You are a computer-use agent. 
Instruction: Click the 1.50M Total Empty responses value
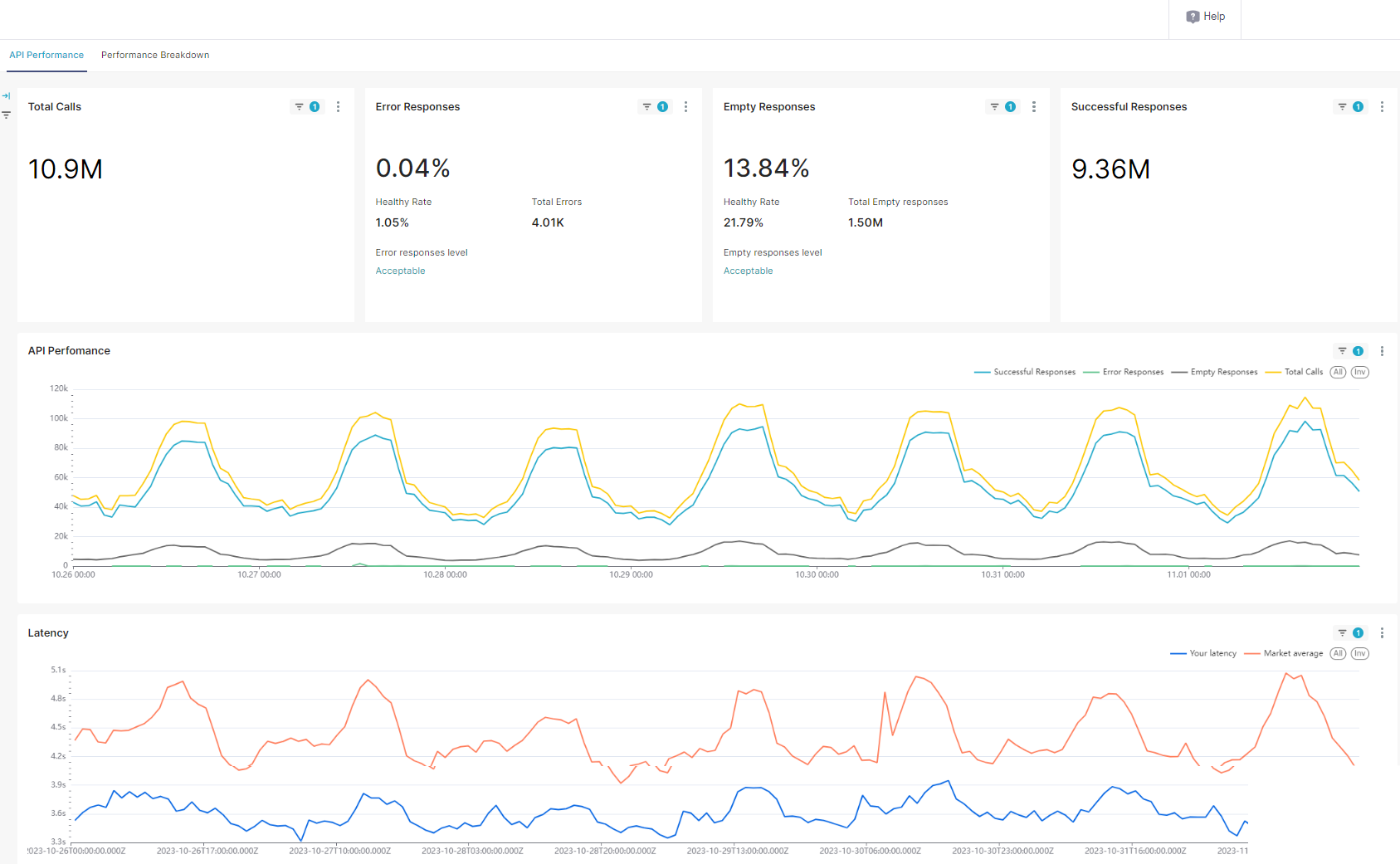(866, 222)
